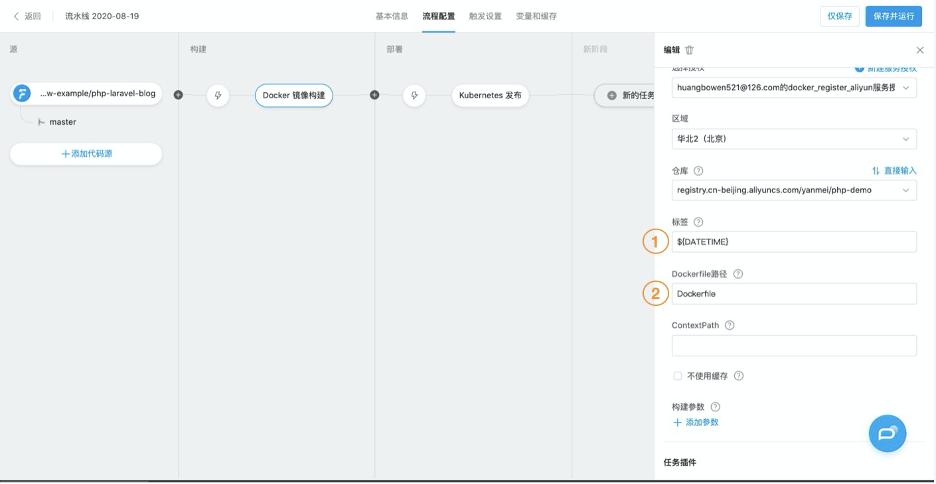Open the 触发设置 tab
936x484 pixels.
485,16
